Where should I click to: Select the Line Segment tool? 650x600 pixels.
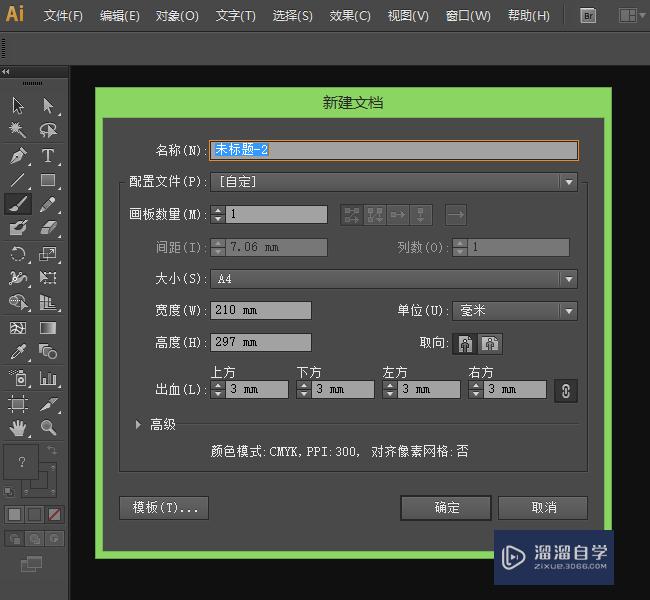click(x=18, y=180)
